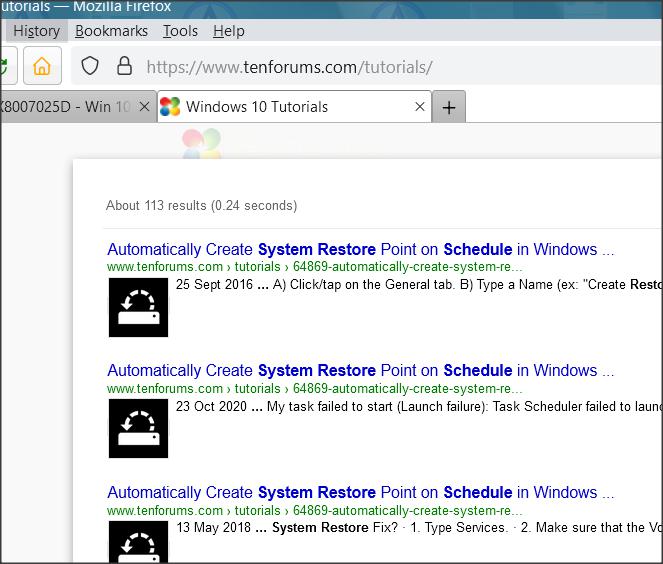The height and width of the screenshot is (564, 663).
Task: Click the site security padlock icon
Action: [124, 66]
